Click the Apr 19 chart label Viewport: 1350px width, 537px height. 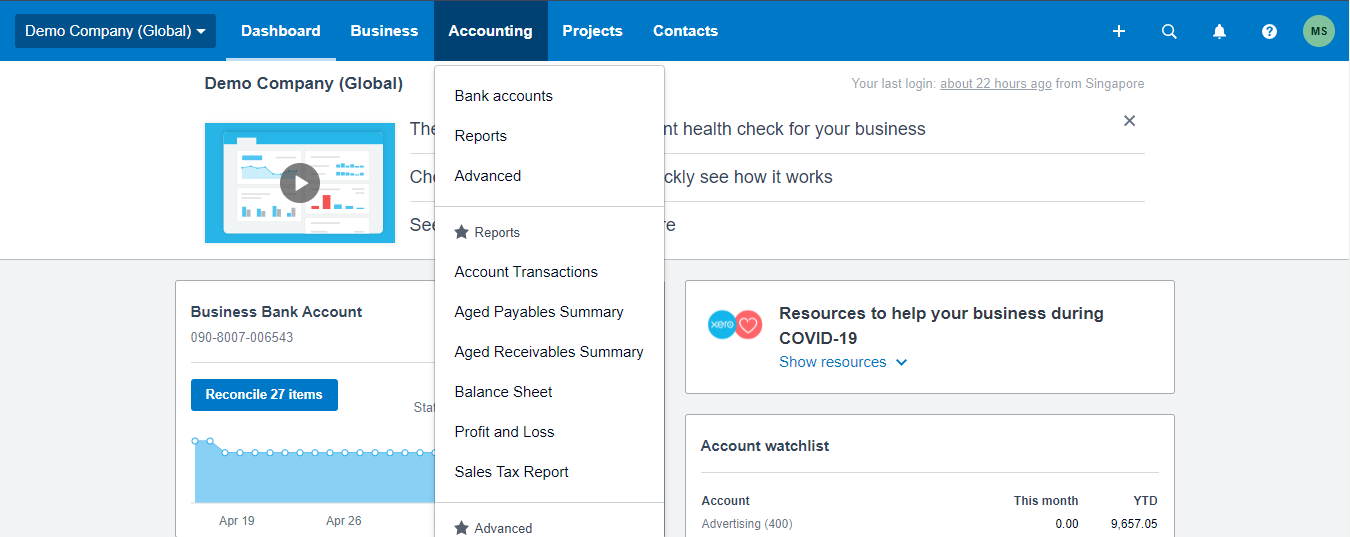pyautogui.click(x=237, y=521)
